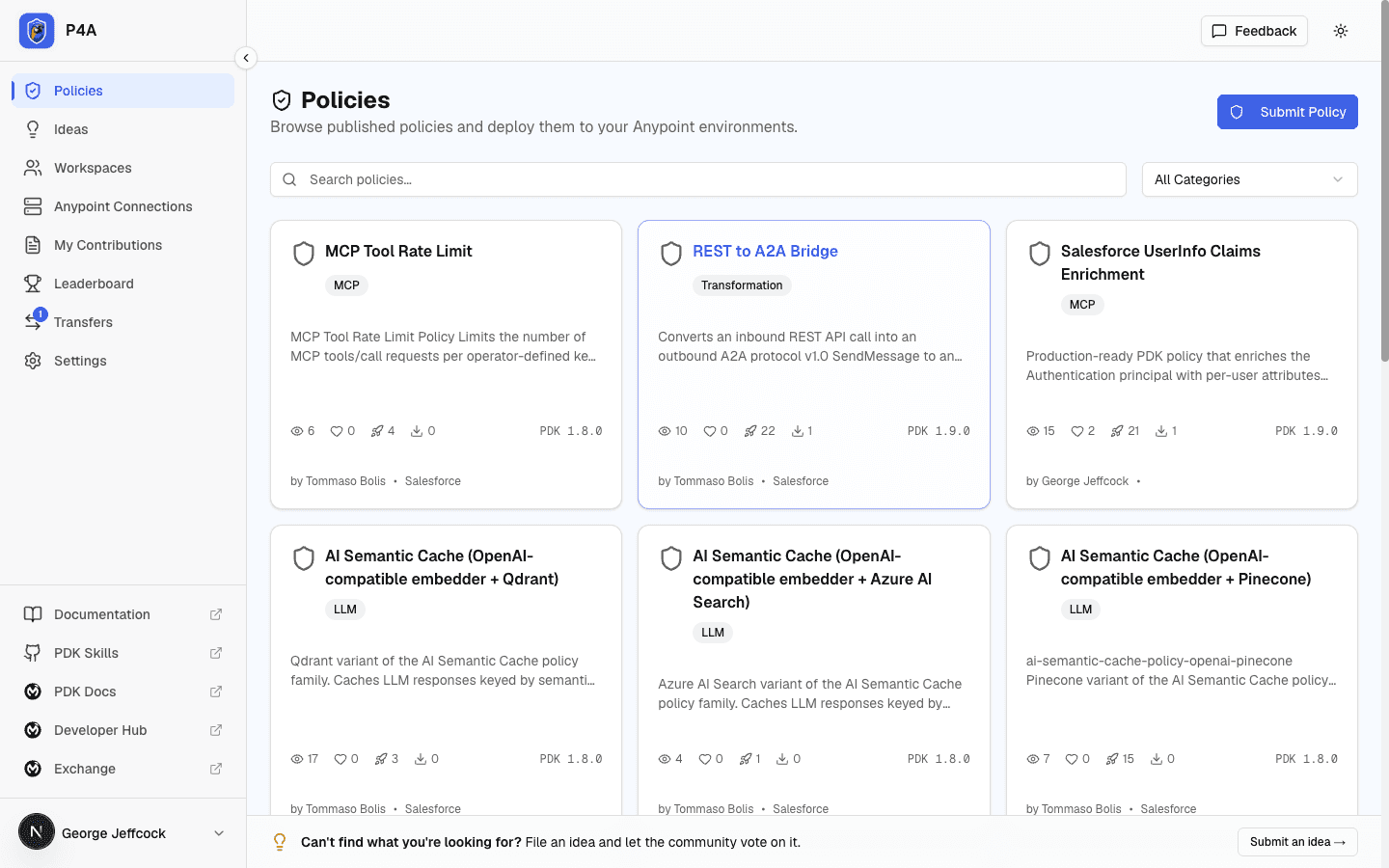Viewport: 1389px width, 868px height.
Task: Open the Feedback button
Action: tap(1254, 31)
